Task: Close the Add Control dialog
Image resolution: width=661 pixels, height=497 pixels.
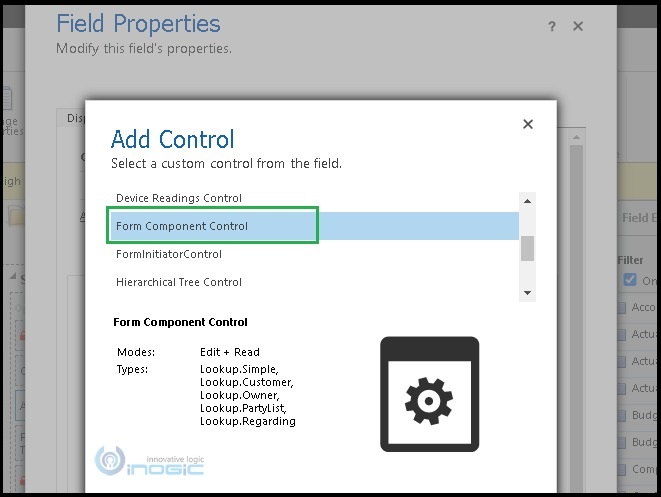Action: coord(528,125)
